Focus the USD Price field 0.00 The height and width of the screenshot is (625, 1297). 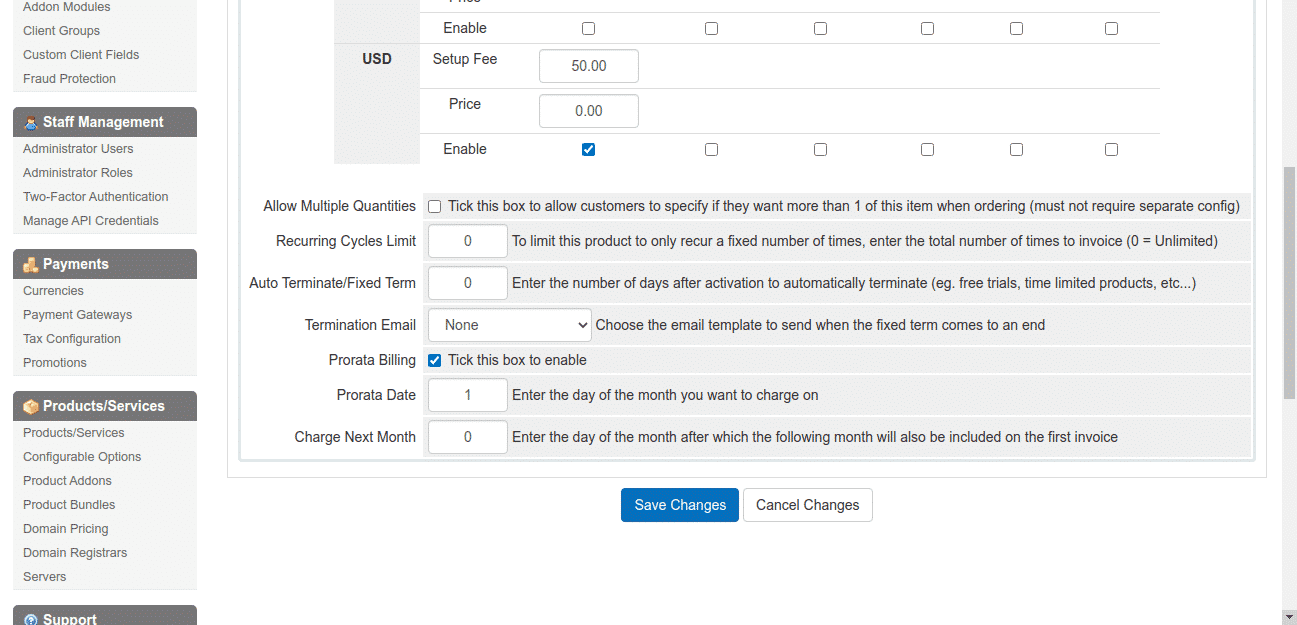pos(589,111)
